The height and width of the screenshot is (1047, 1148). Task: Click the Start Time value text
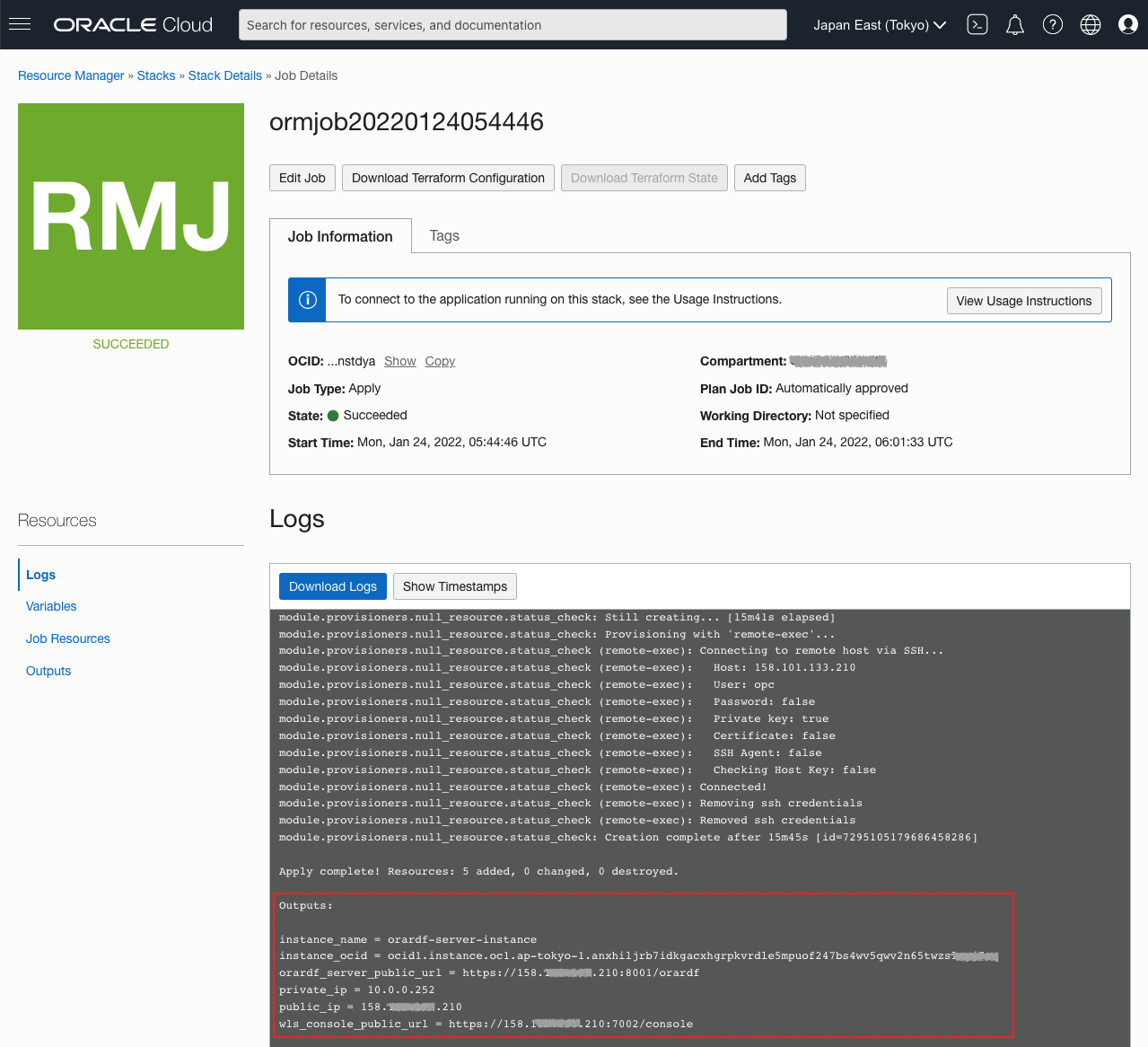451,442
